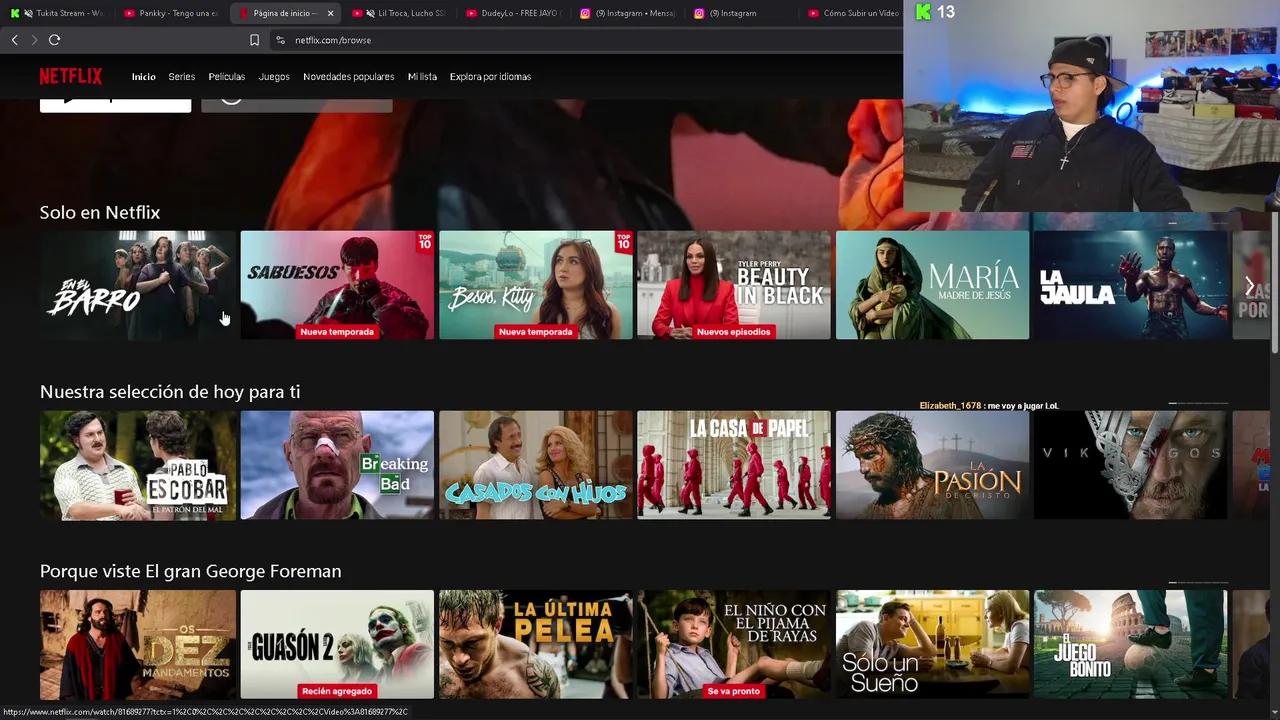
Task: Click the page vertical scrollbar
Action: pos(1275,282)
